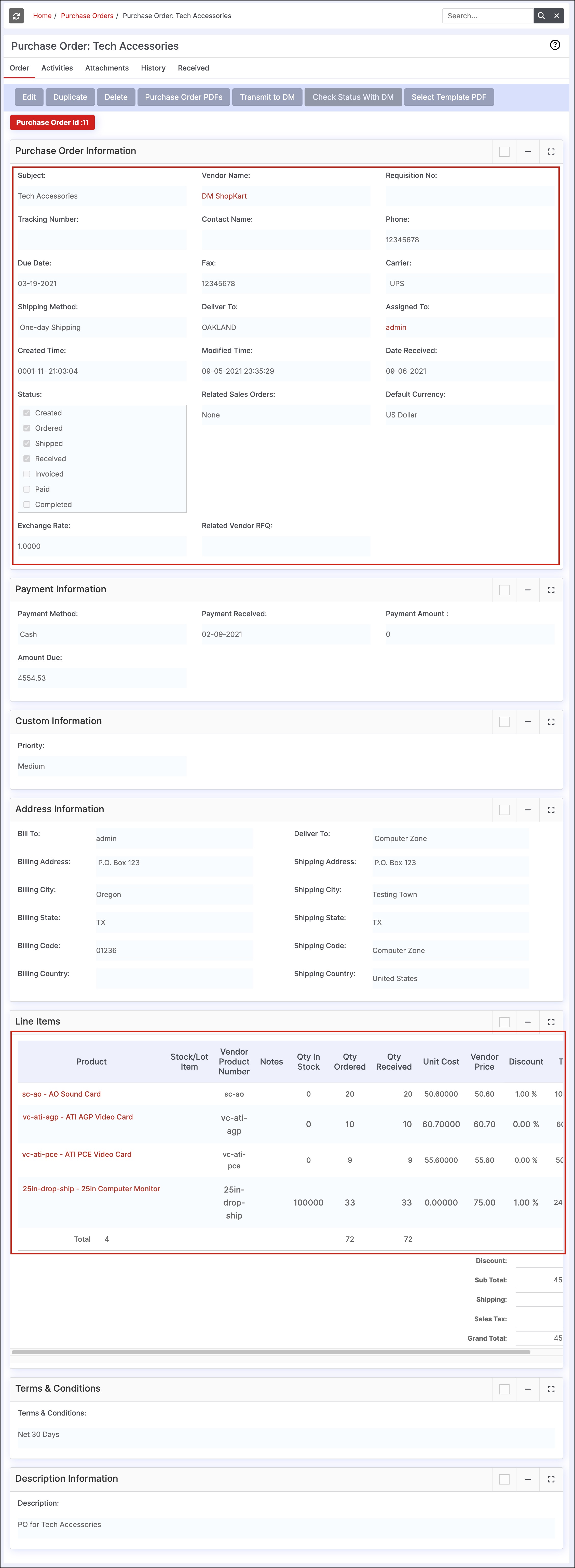Viewport: 575px width, 1568px height.
Task: Switch to the Activities tab
Action: coord(57,68)
